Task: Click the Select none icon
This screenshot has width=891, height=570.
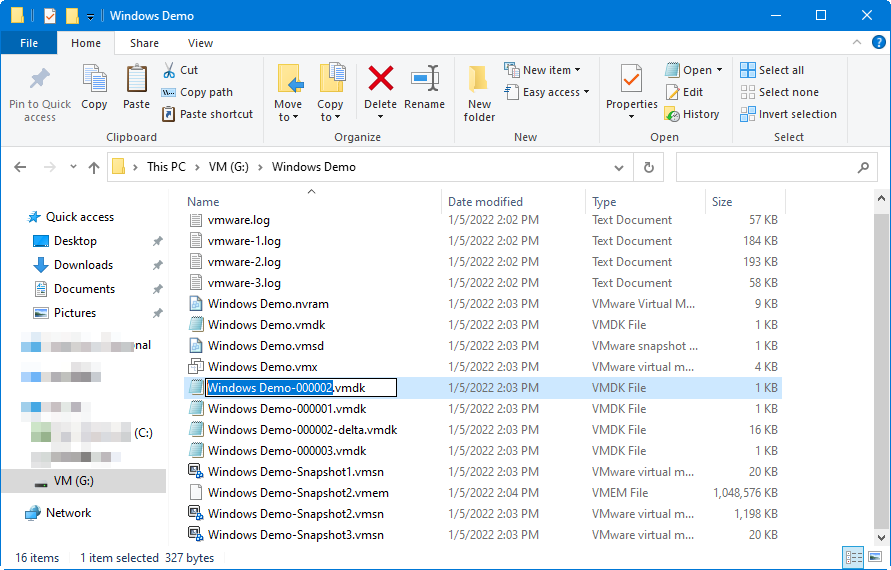Action: click(x=748, y=92)
